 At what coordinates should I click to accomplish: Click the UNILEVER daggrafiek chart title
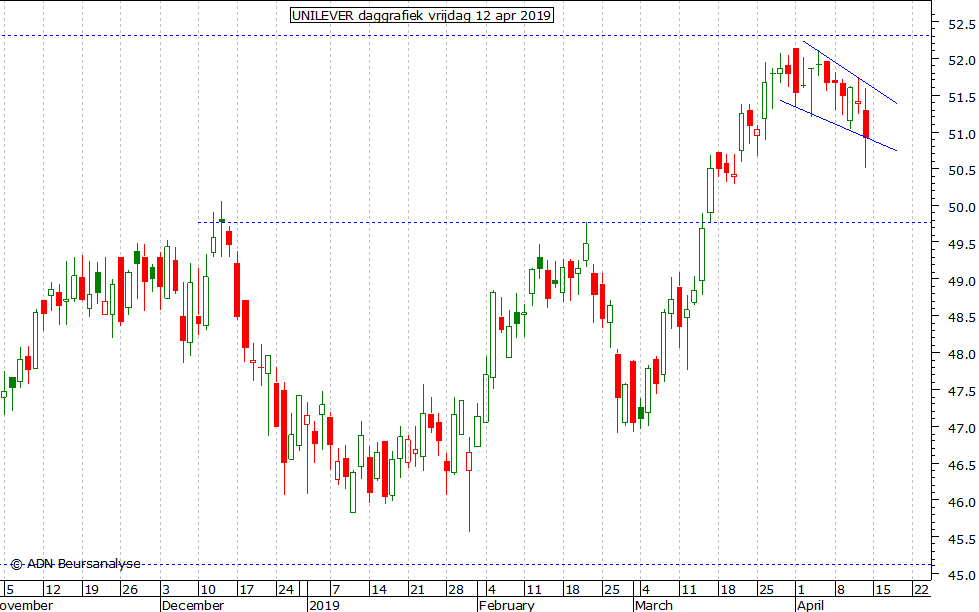(x=421, y=15)
